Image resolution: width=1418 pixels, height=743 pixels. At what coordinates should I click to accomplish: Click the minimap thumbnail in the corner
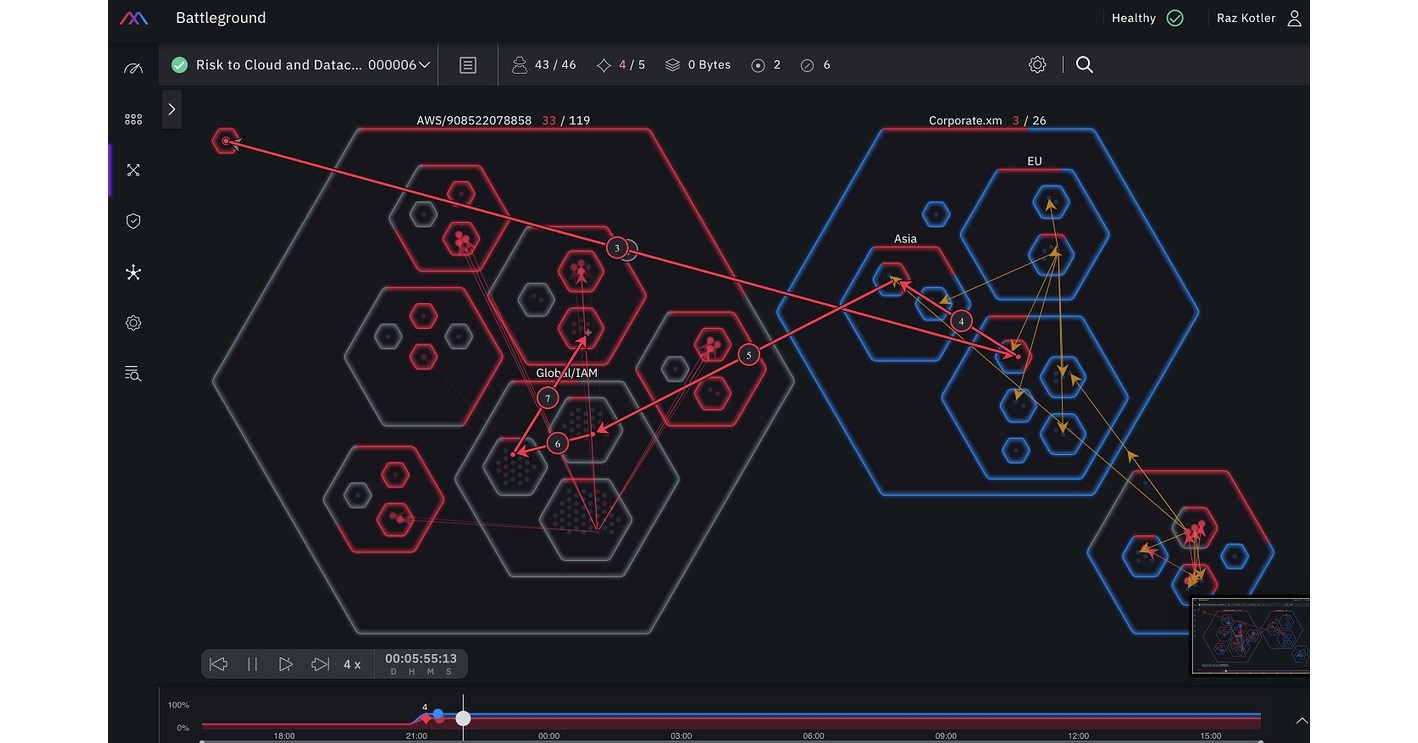click(1250, 636)
